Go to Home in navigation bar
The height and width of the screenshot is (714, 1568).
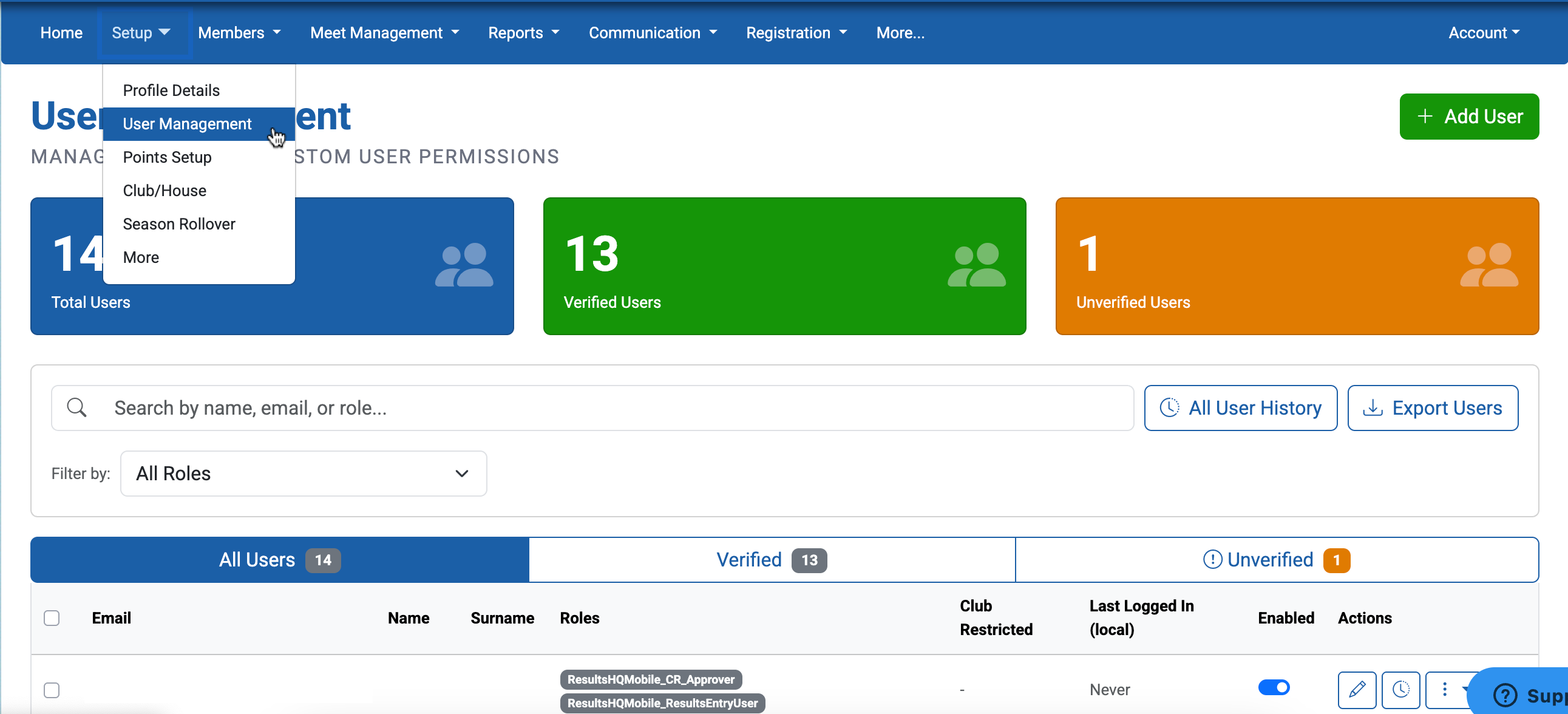tap(61, 33)
